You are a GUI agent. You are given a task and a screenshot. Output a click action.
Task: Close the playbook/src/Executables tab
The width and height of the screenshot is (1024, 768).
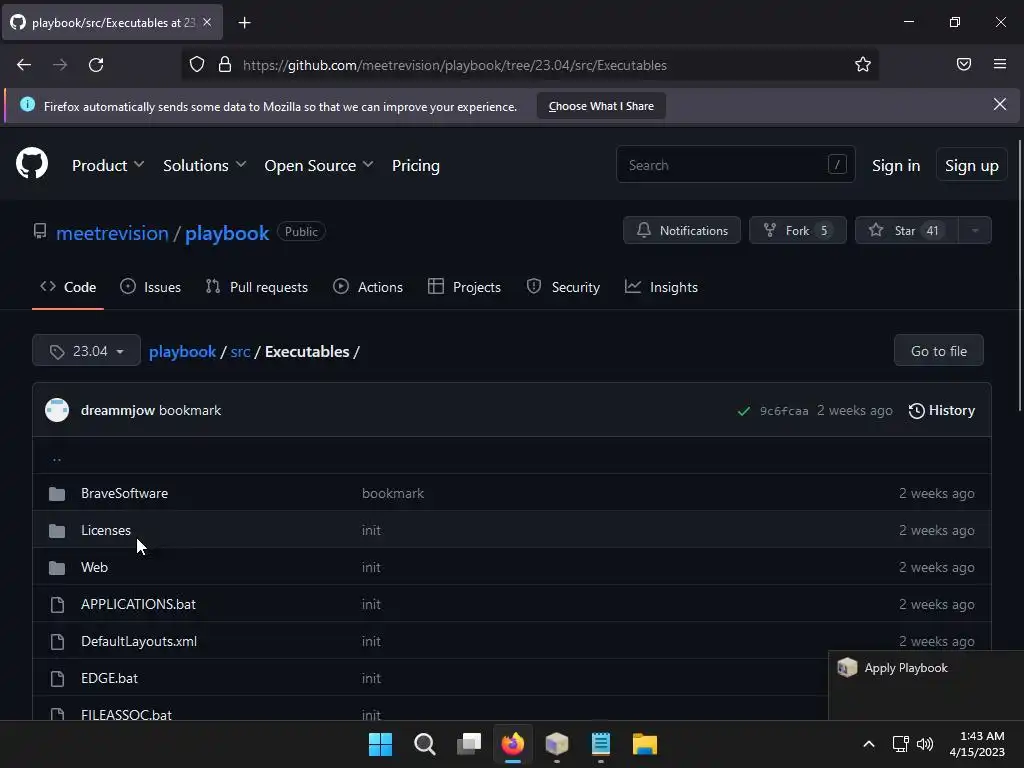207,22
